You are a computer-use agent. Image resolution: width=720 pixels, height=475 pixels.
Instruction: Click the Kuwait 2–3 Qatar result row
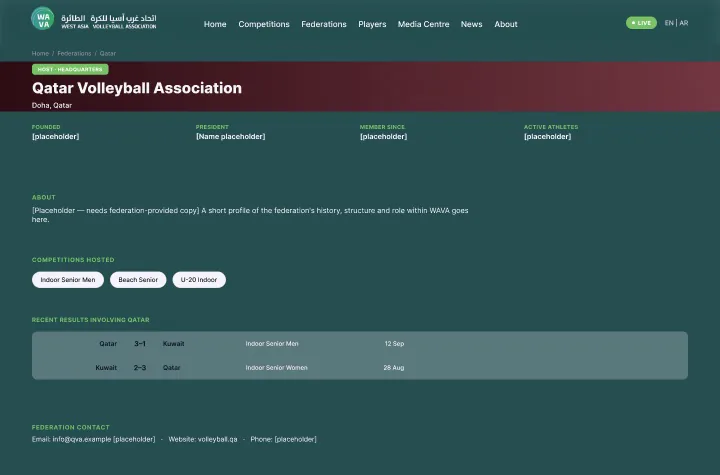360,368
